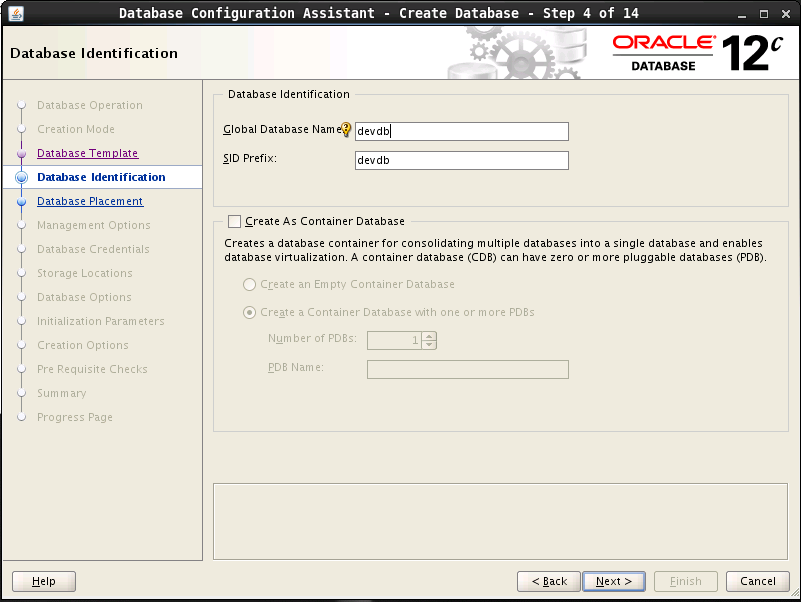Click the Database Template step bullet icon
Viewport: 801px width, 602px height.
tap(21, 154)
